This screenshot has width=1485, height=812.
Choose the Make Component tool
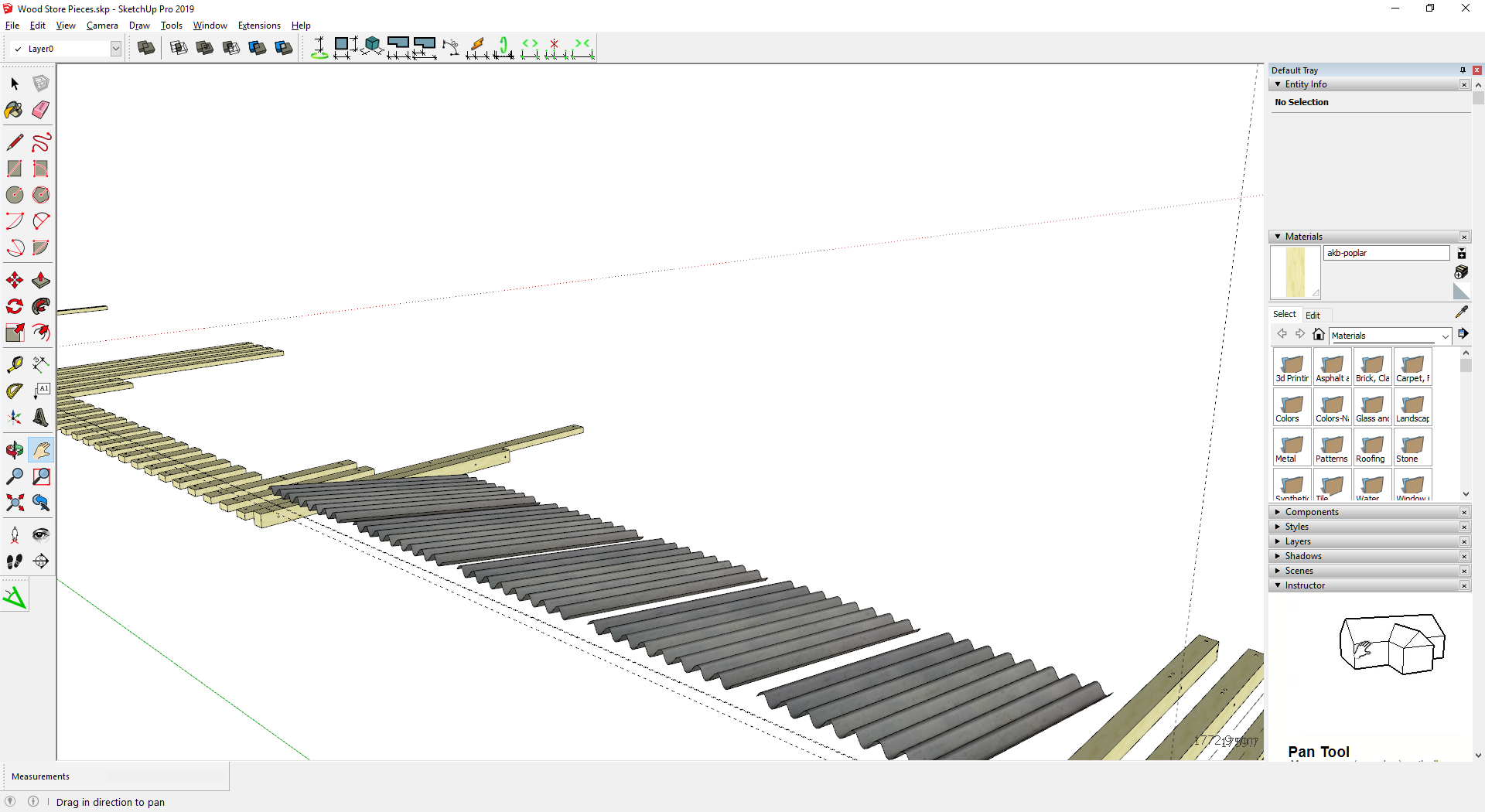pos(41,84)
